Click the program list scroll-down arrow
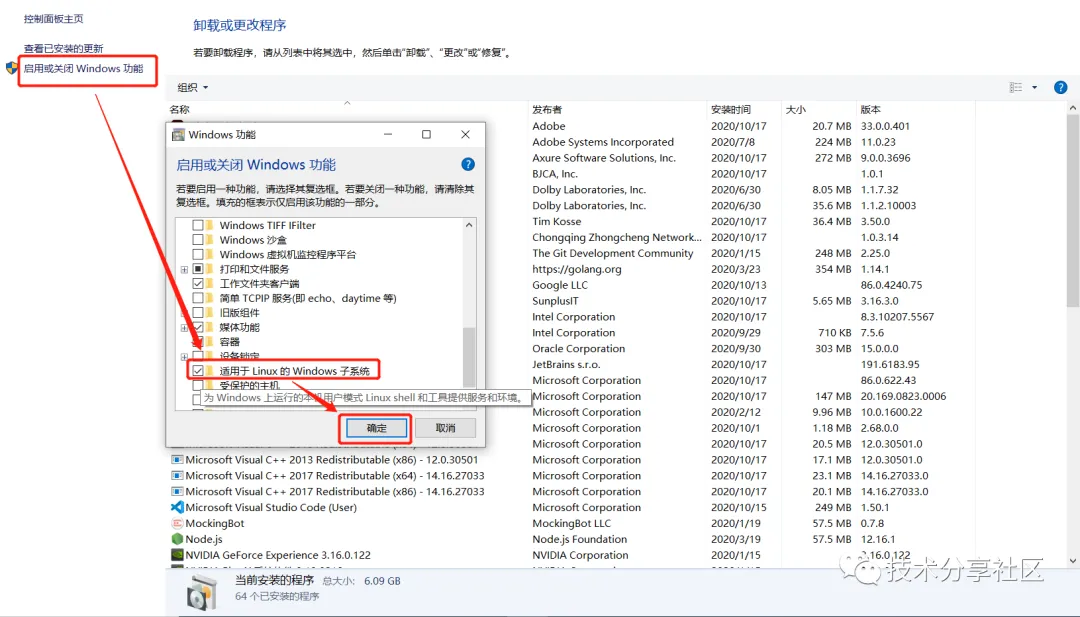This screenshot has width=1080, height=617. pyautogui.click(x=1073, y=562)
